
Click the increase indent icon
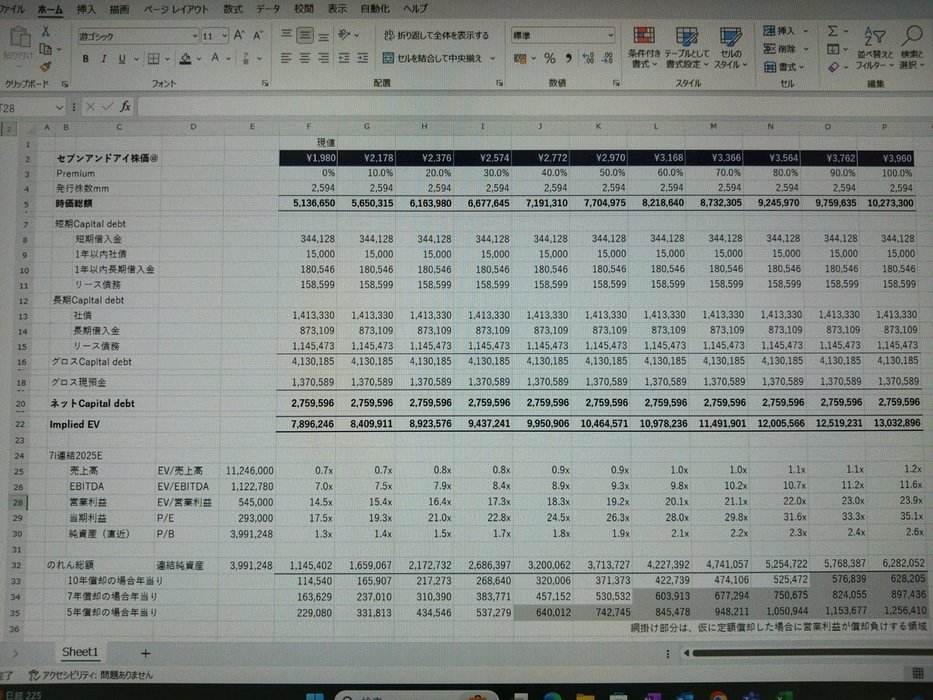[x=362, y=58]
